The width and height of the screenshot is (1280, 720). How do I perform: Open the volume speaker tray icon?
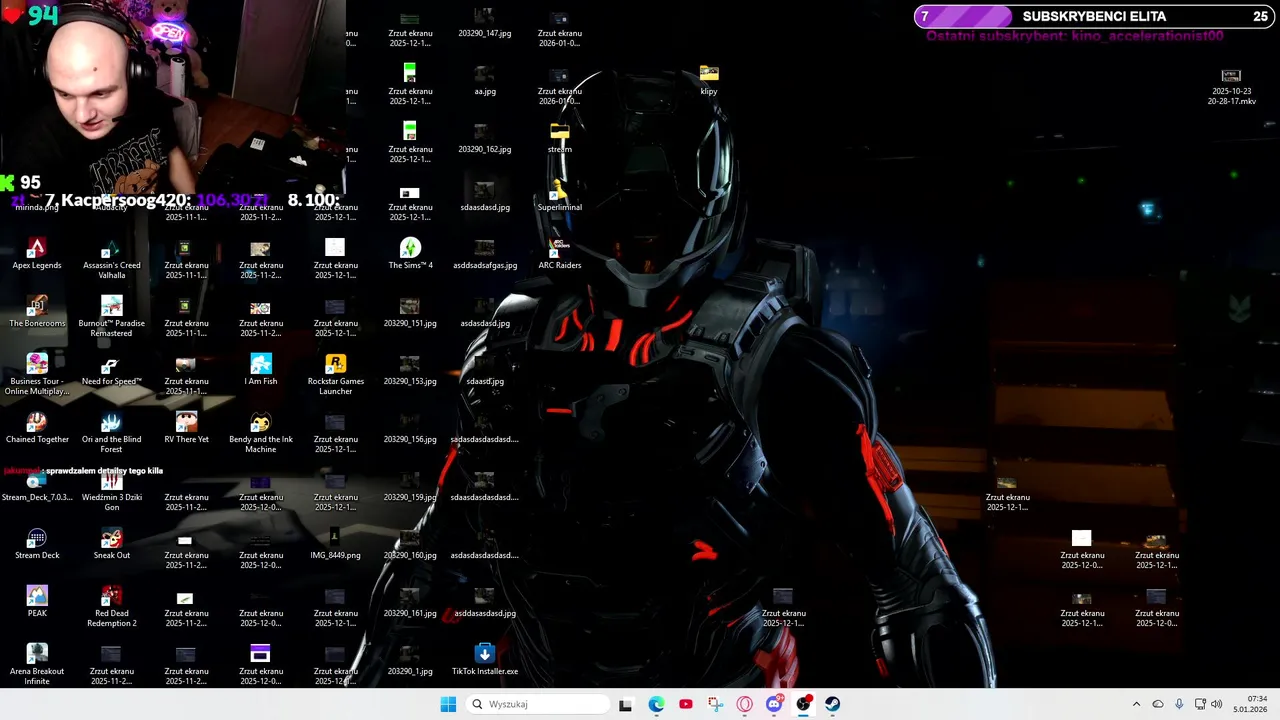pos(1217,704)
